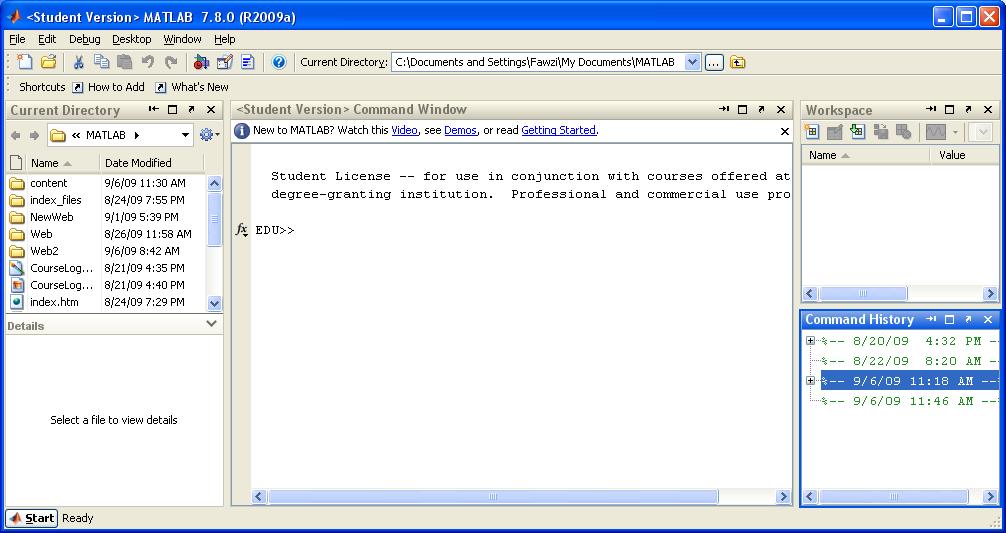Screen dimensions: 1006x533
Task: Go up one directory level icon
Action: tap(738, 62)
